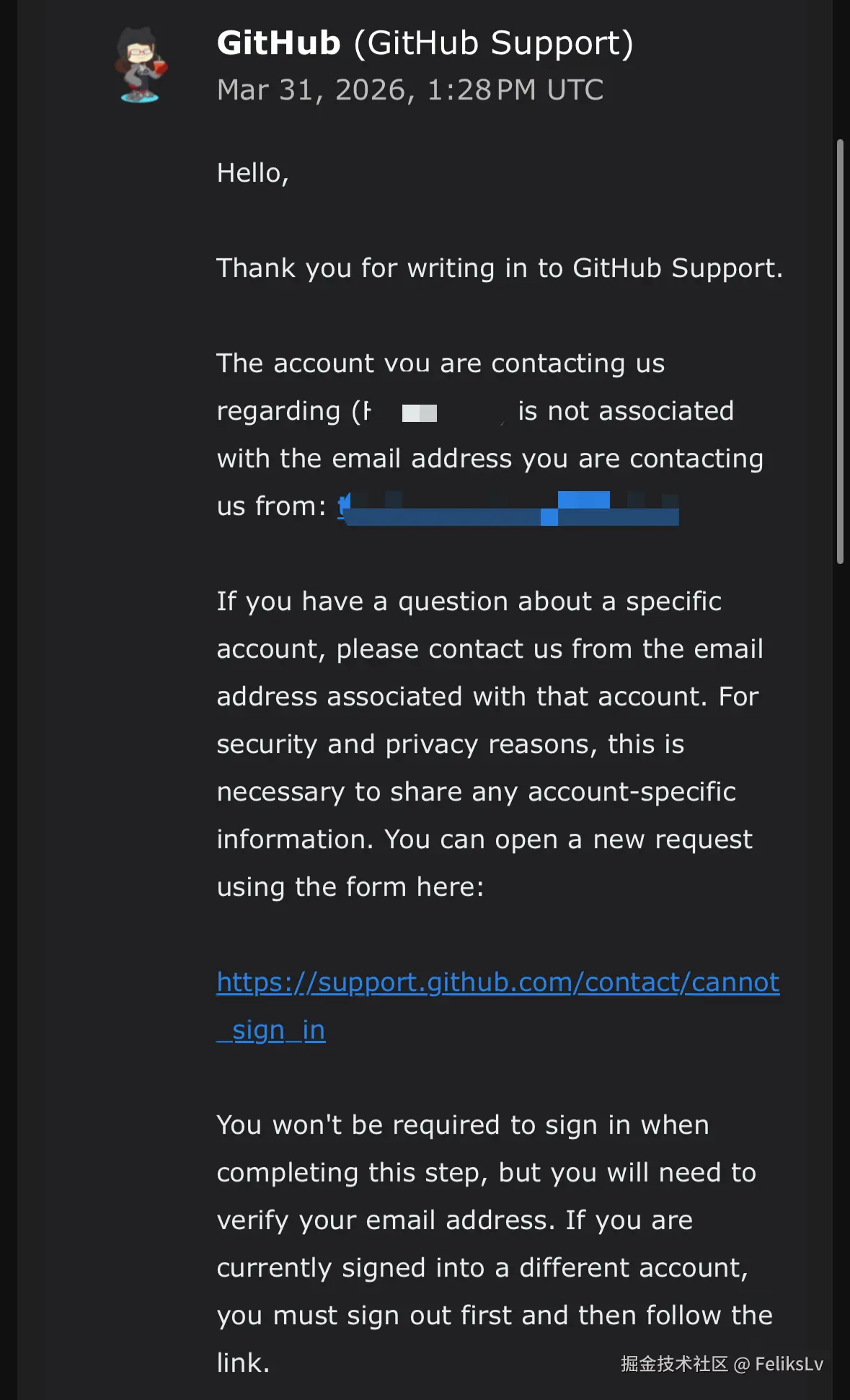Click the bold GitHub sender name
Screen dimensions: 850x1400
click(278, 43)
